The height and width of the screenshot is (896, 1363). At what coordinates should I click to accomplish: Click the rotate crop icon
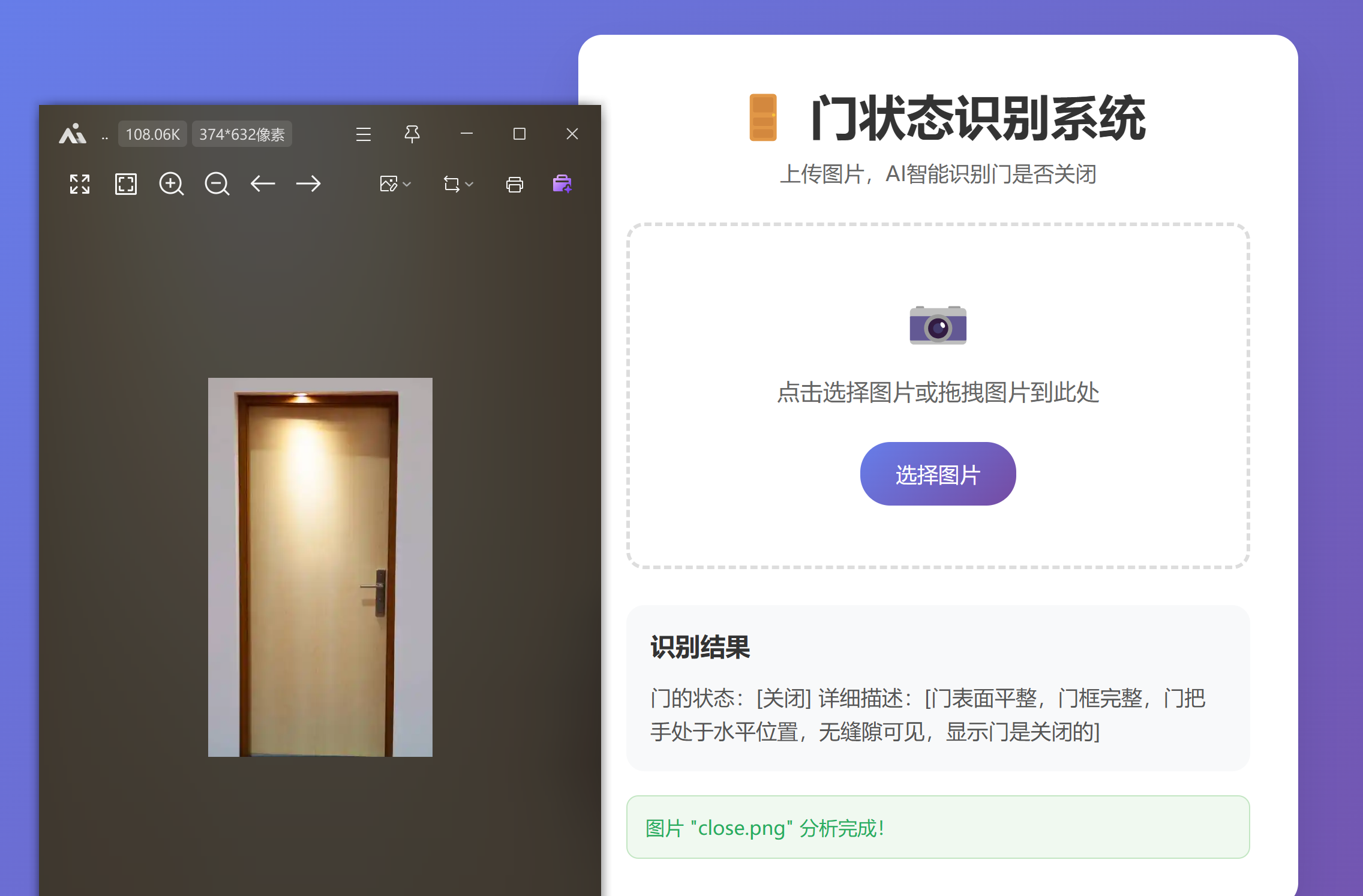tap(451, 184)
